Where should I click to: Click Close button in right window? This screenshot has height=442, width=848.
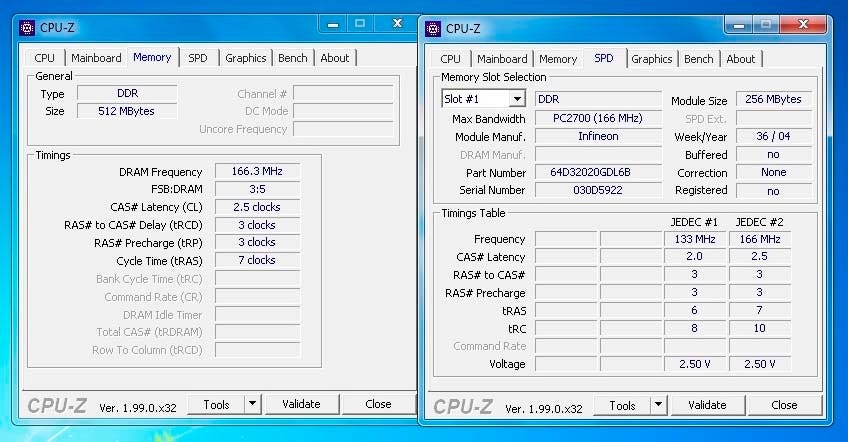click(784, 405)
